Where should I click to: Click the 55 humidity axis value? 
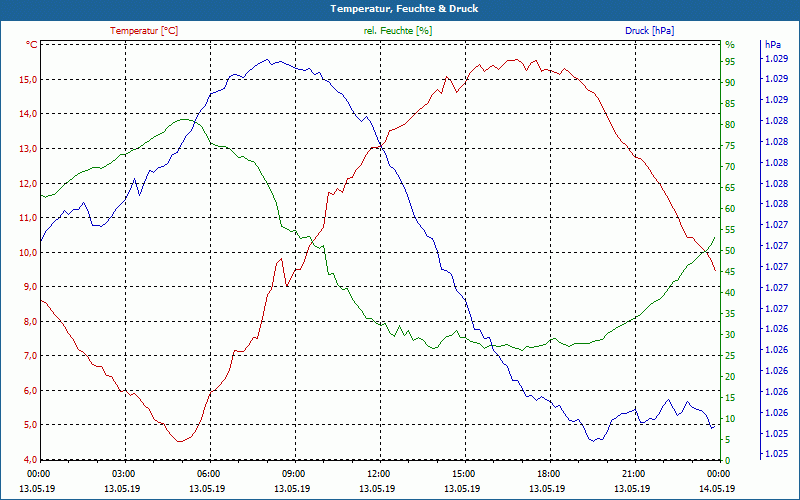coord(730,230)
